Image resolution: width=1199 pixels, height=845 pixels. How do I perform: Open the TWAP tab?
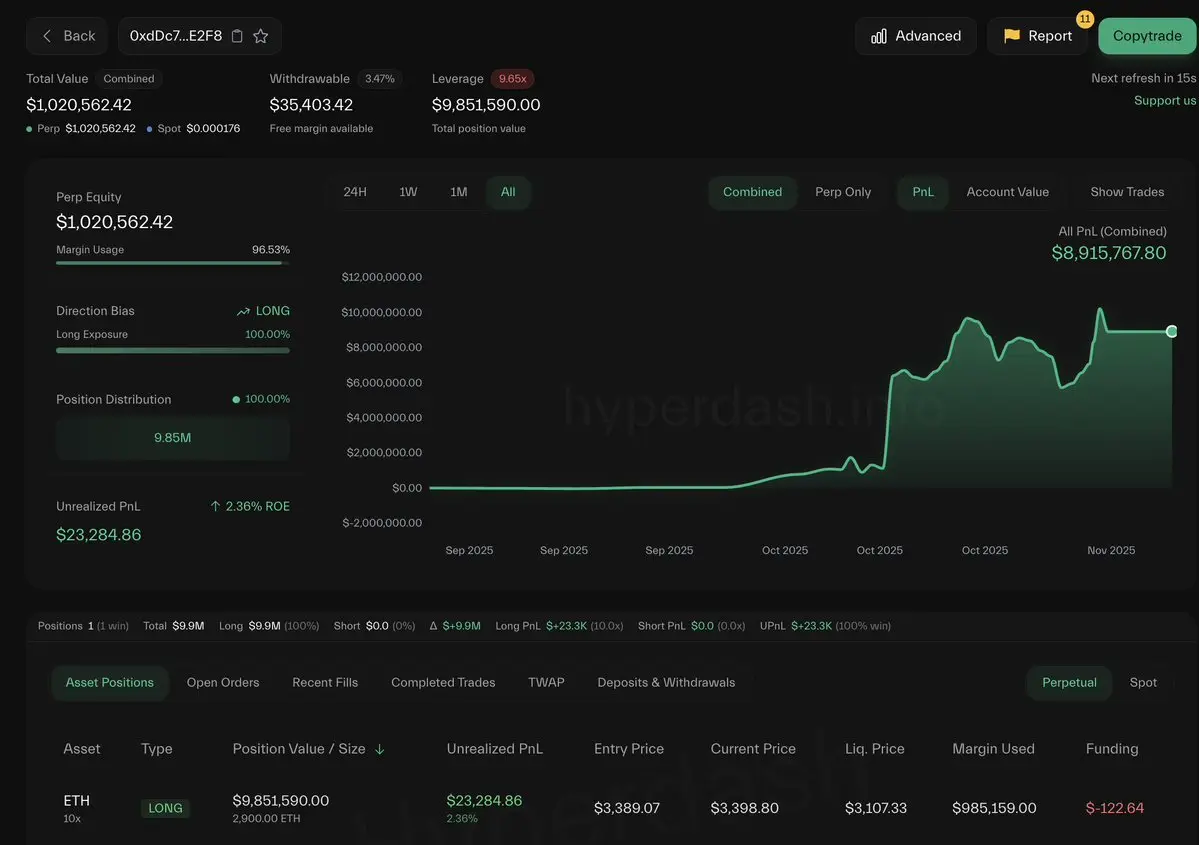[546, 682]
